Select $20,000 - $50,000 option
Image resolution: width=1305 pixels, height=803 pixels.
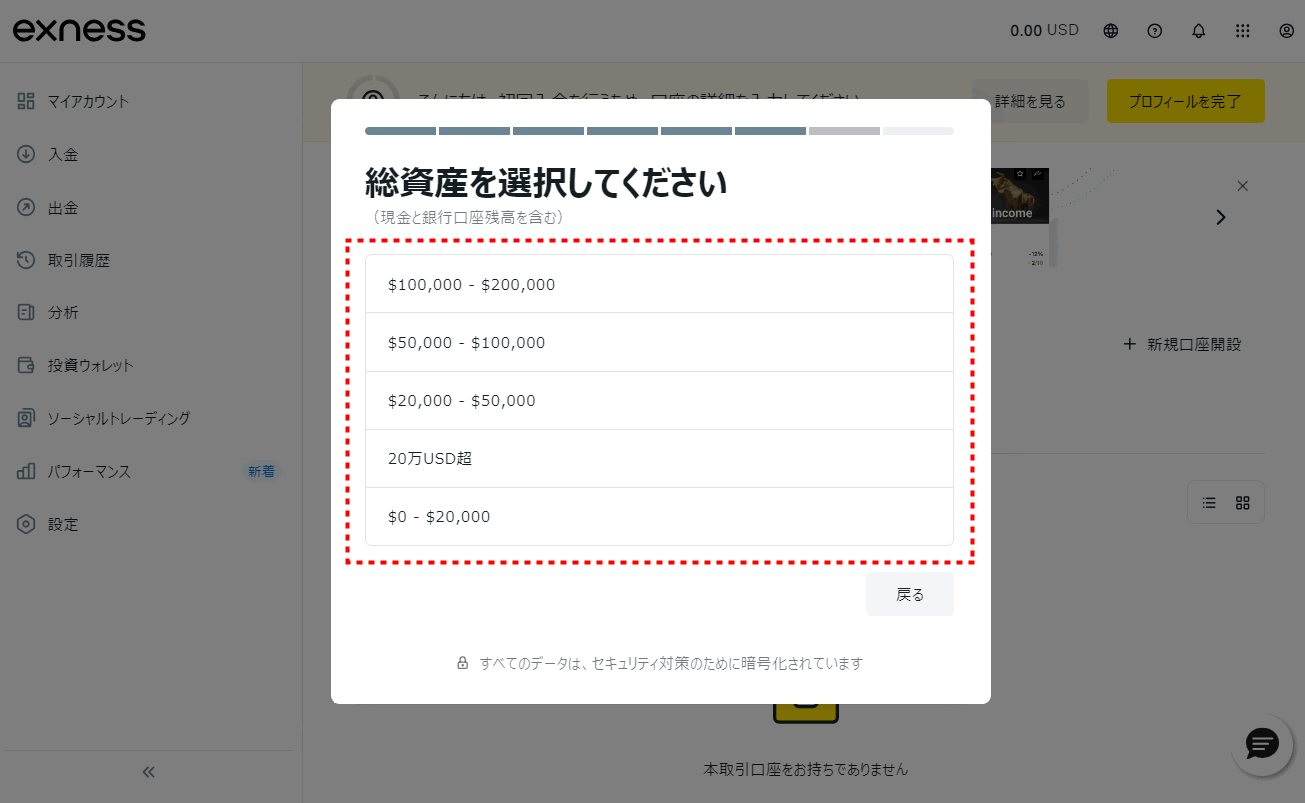click(x=659, y=400)
